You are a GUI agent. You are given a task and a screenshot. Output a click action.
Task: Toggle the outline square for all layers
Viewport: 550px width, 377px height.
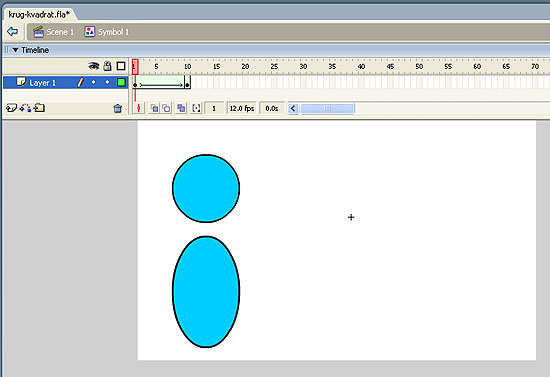[121, 66]
